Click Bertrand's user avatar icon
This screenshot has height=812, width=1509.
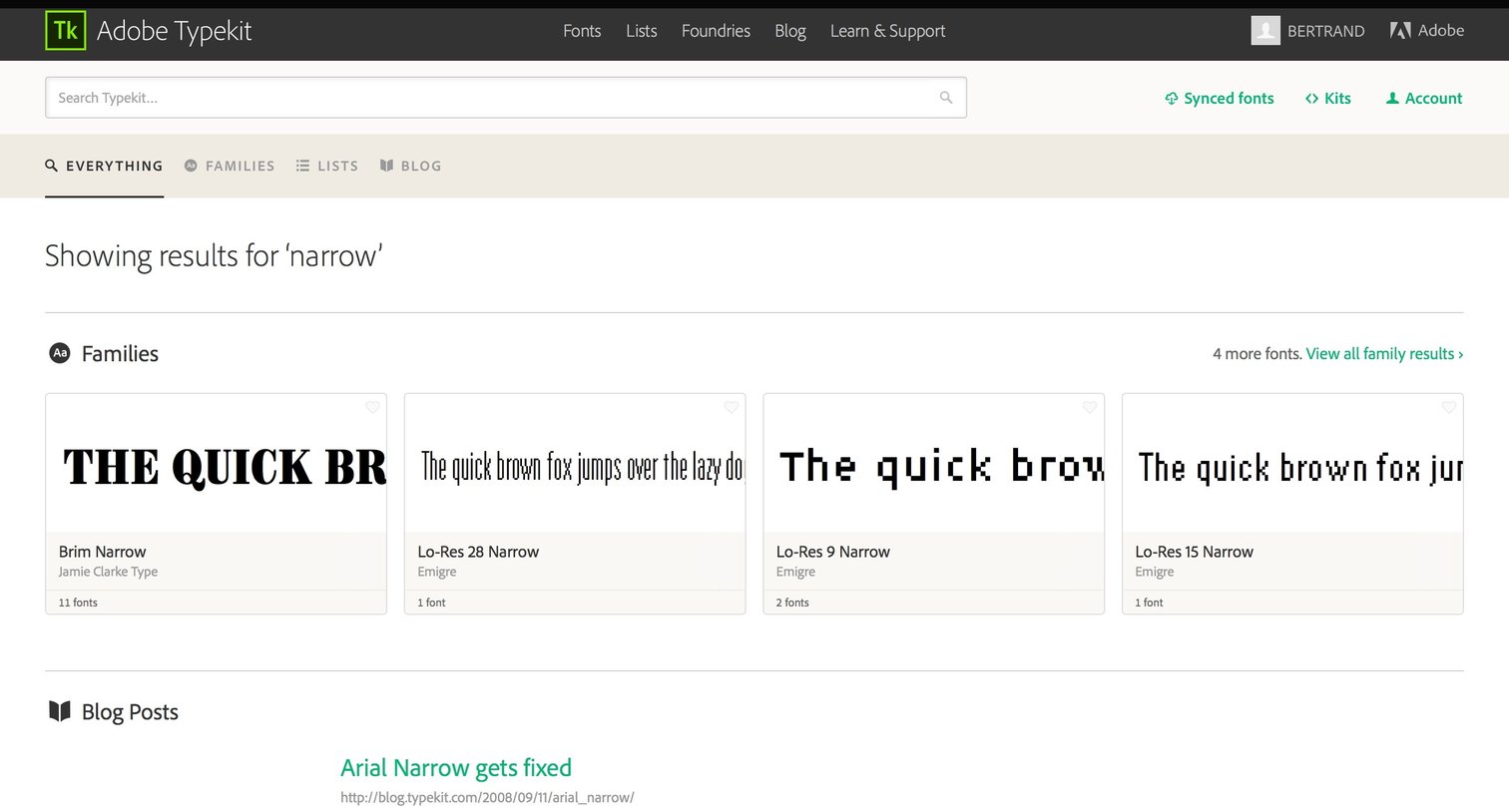coord(1265,31)
